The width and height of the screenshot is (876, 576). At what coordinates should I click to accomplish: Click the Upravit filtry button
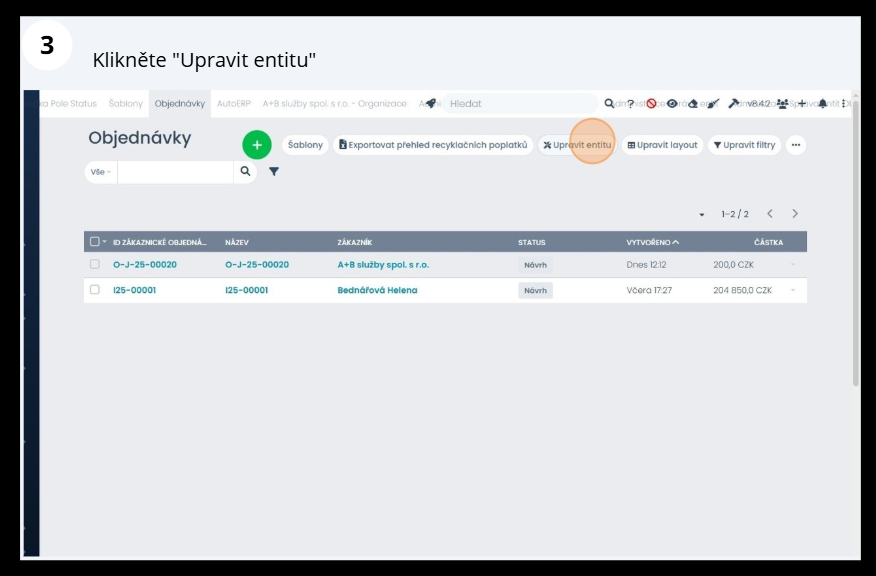tap(744, 145)
